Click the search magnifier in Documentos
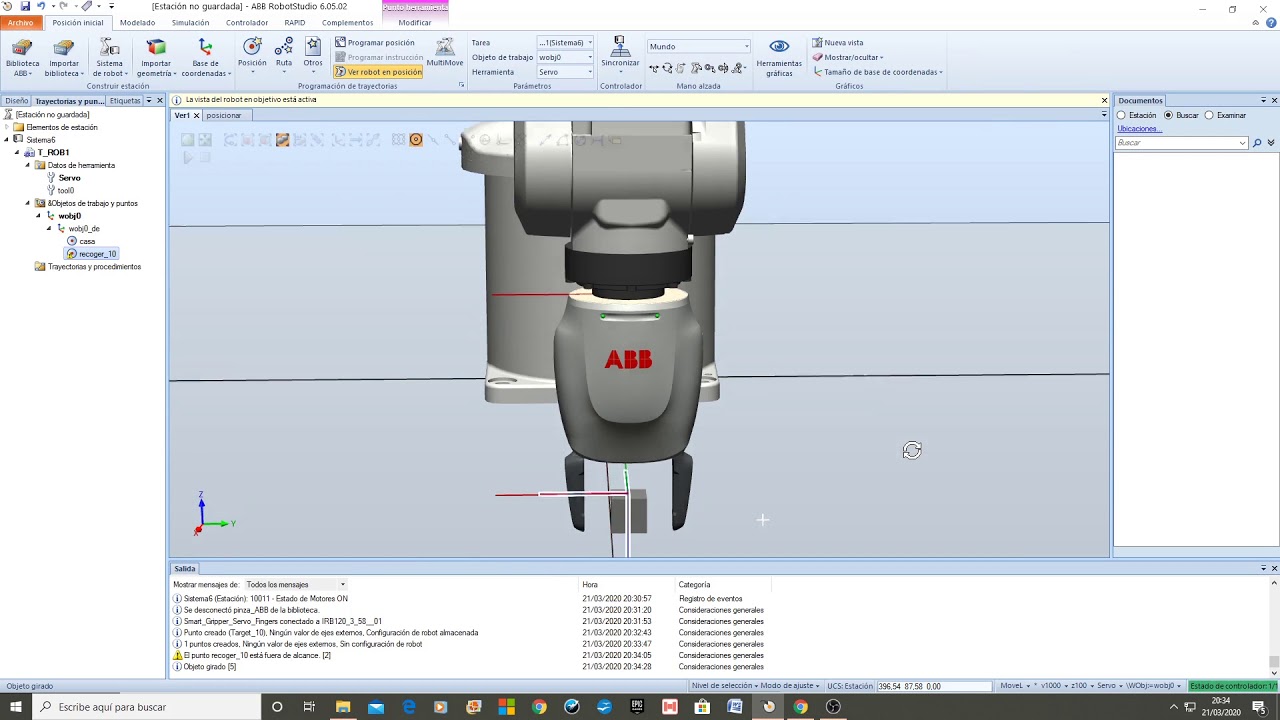 click(x=1257, y=143)
